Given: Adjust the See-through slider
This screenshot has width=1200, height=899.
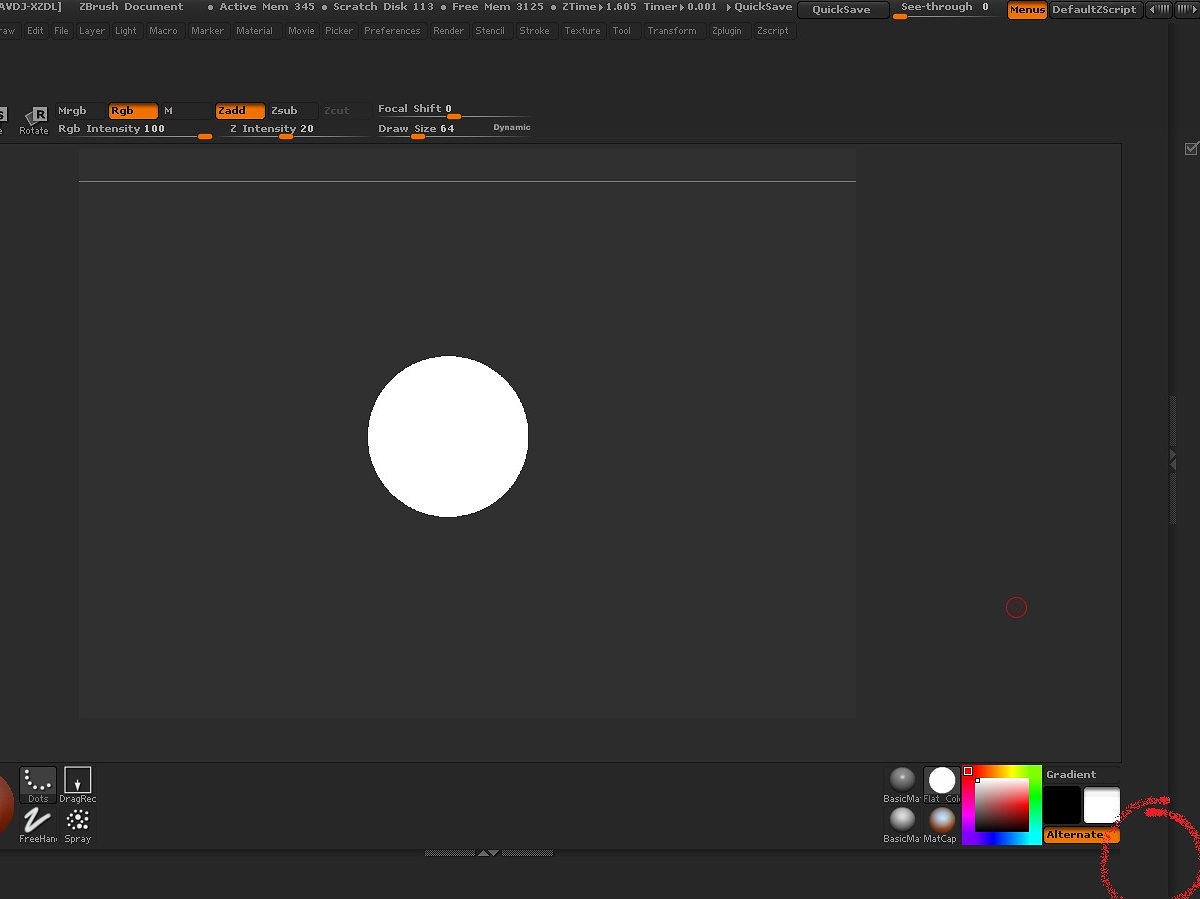Looking at the screenshot, I should tap(945, 9).
